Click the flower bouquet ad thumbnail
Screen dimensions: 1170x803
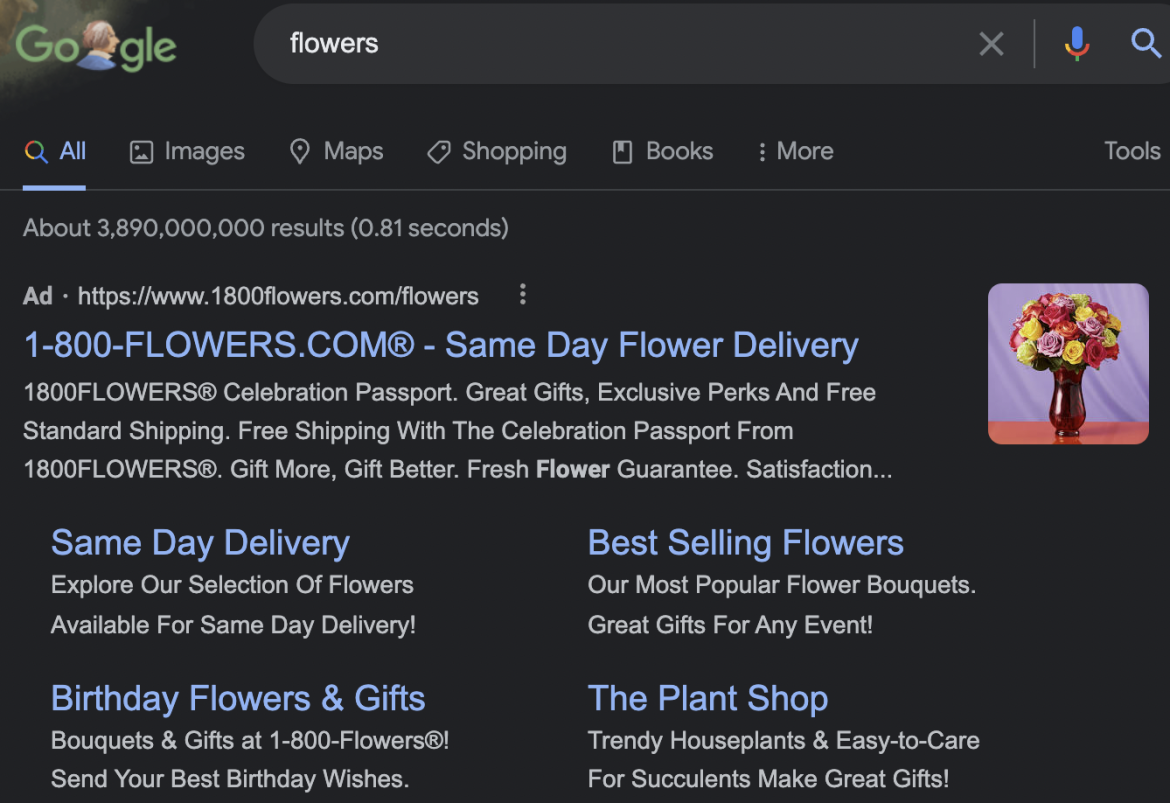coord(1068,363)
